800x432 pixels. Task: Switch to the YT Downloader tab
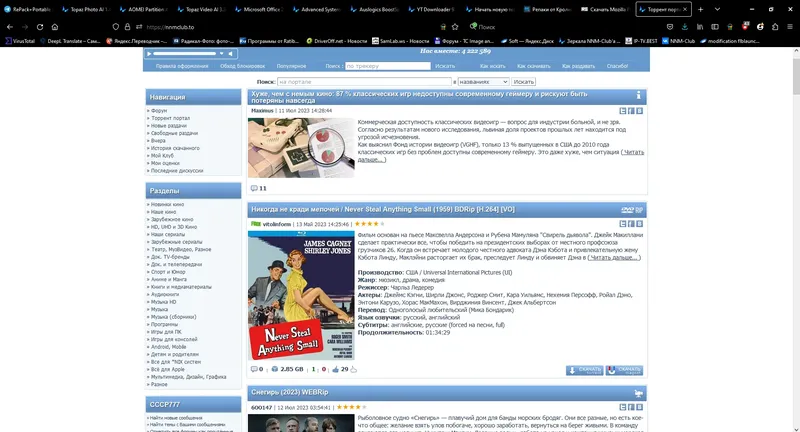434,9
